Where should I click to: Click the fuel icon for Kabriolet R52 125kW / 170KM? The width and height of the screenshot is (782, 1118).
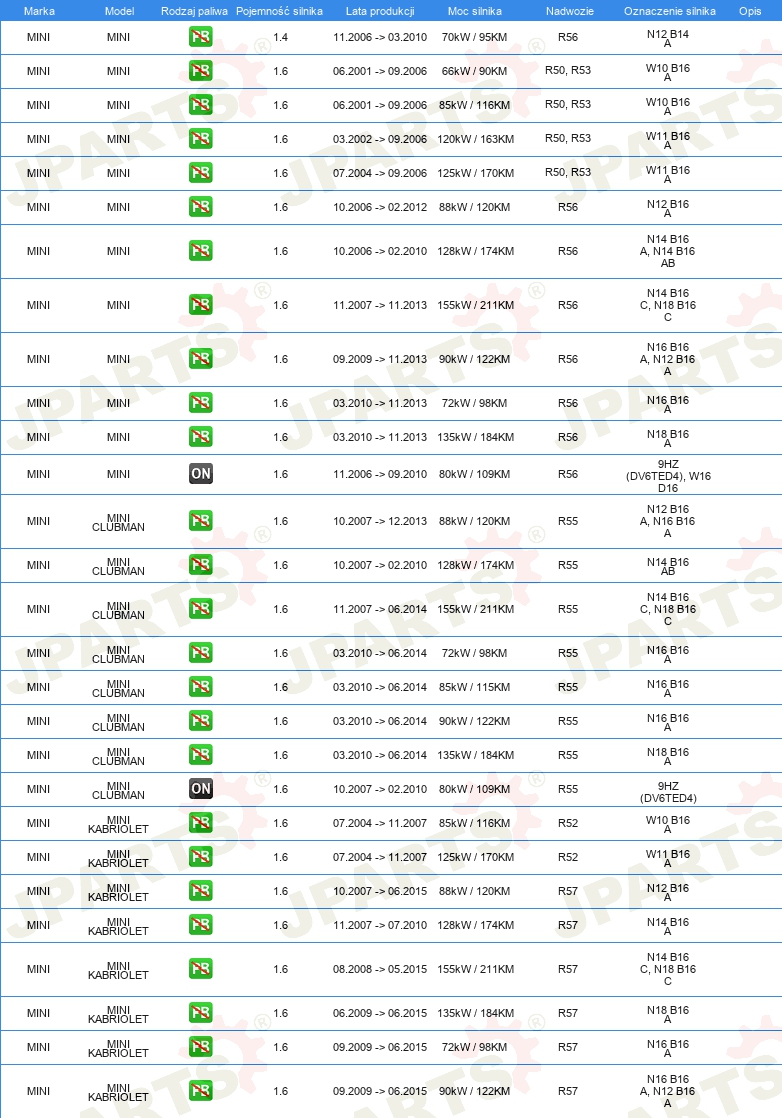coord(200,856)
